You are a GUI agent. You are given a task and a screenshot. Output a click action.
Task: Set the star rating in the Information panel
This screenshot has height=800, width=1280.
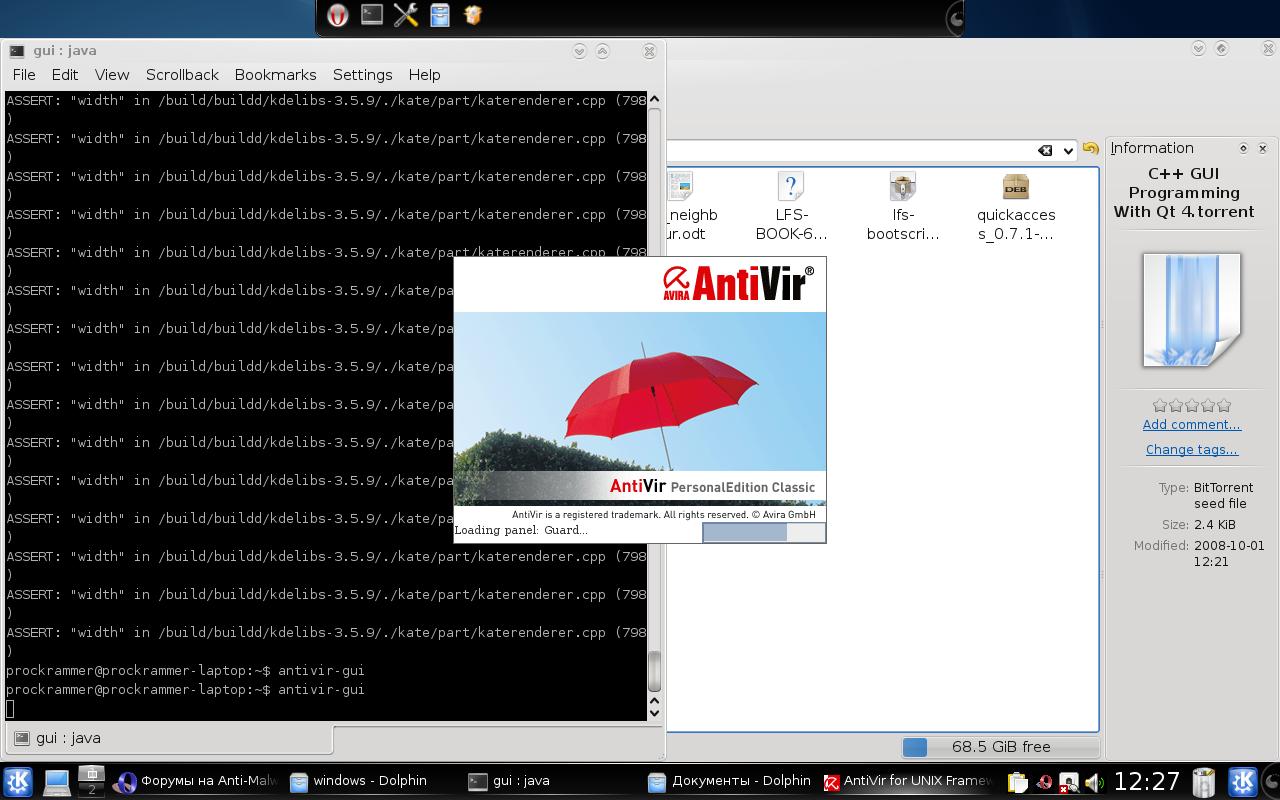point(1192,405)
